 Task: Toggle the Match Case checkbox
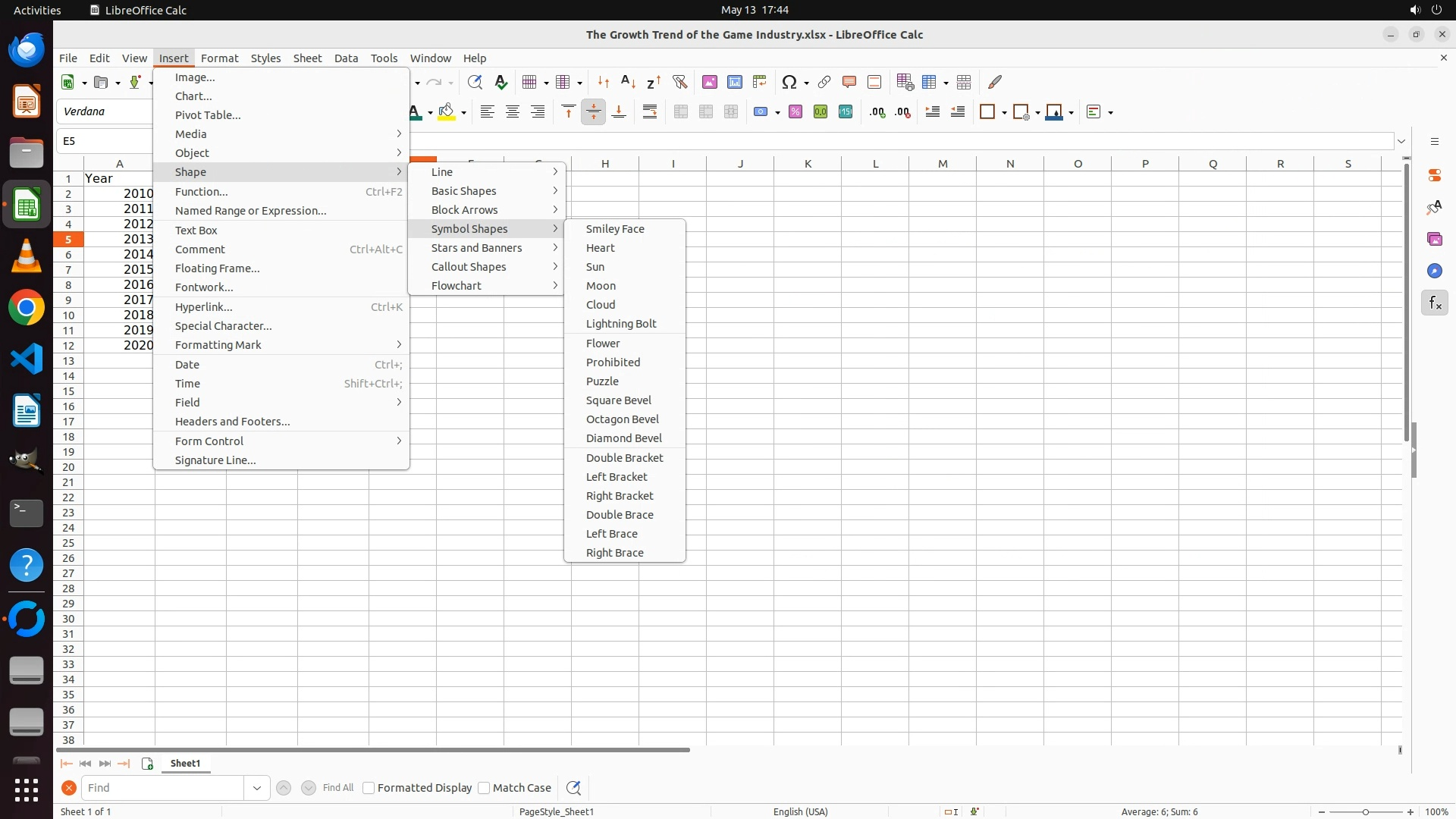pos(484,788)
